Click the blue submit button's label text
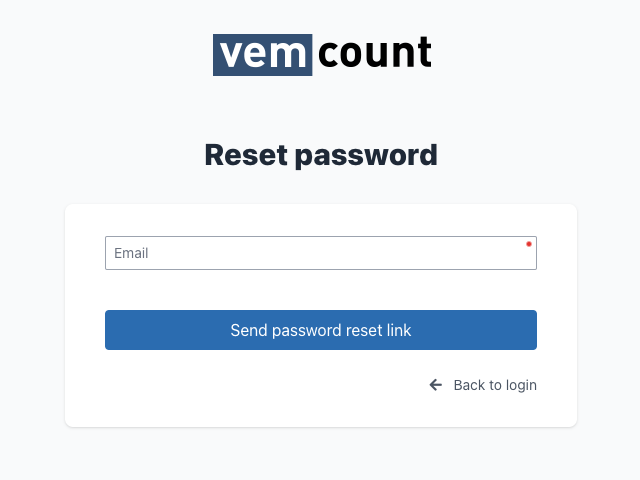This screenshot has height=480, width=640. click(x=321, y=330)
